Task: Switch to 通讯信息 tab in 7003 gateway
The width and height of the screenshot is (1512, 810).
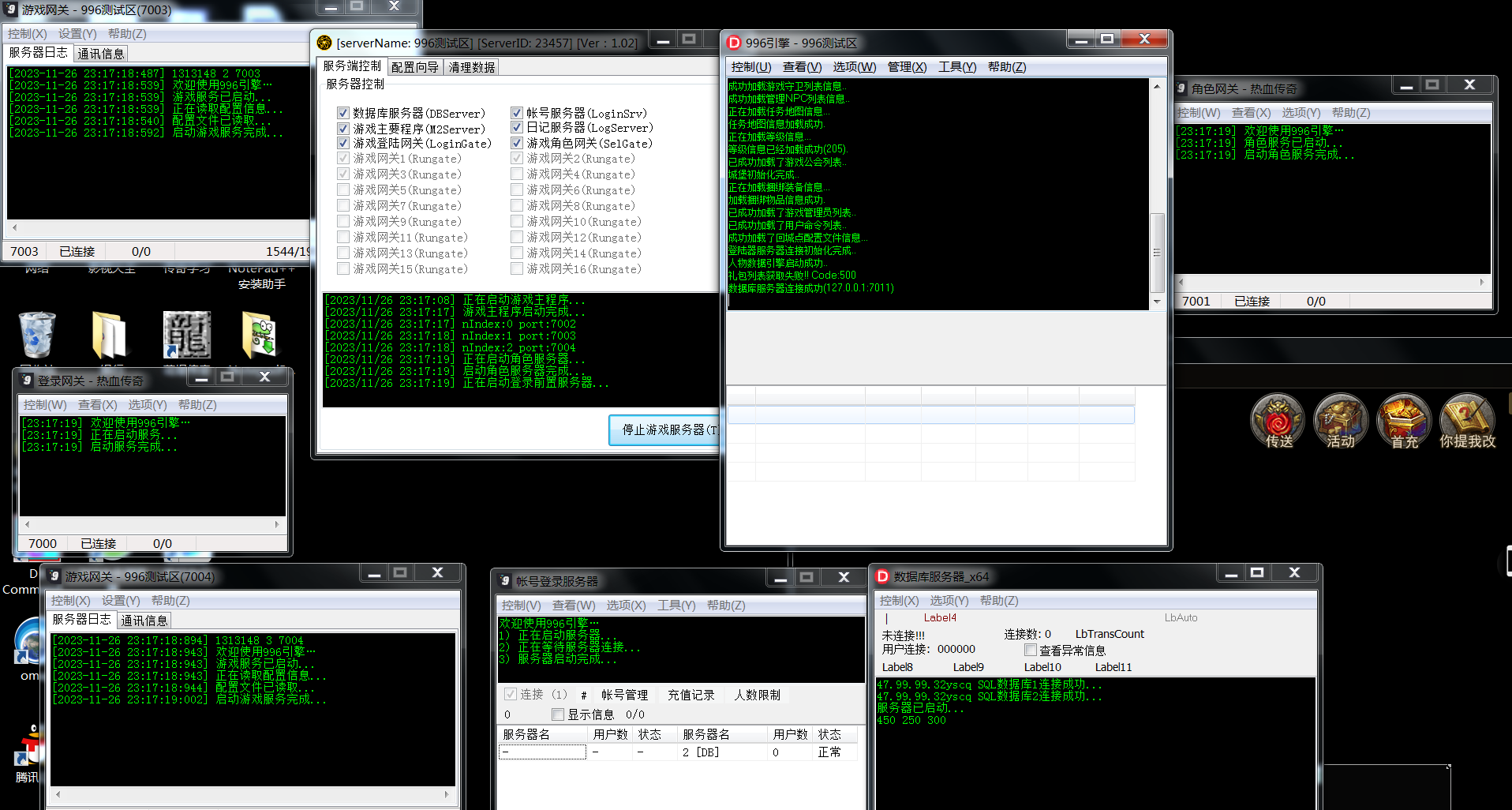Action: pyautogui.click(x=101, y=54)
